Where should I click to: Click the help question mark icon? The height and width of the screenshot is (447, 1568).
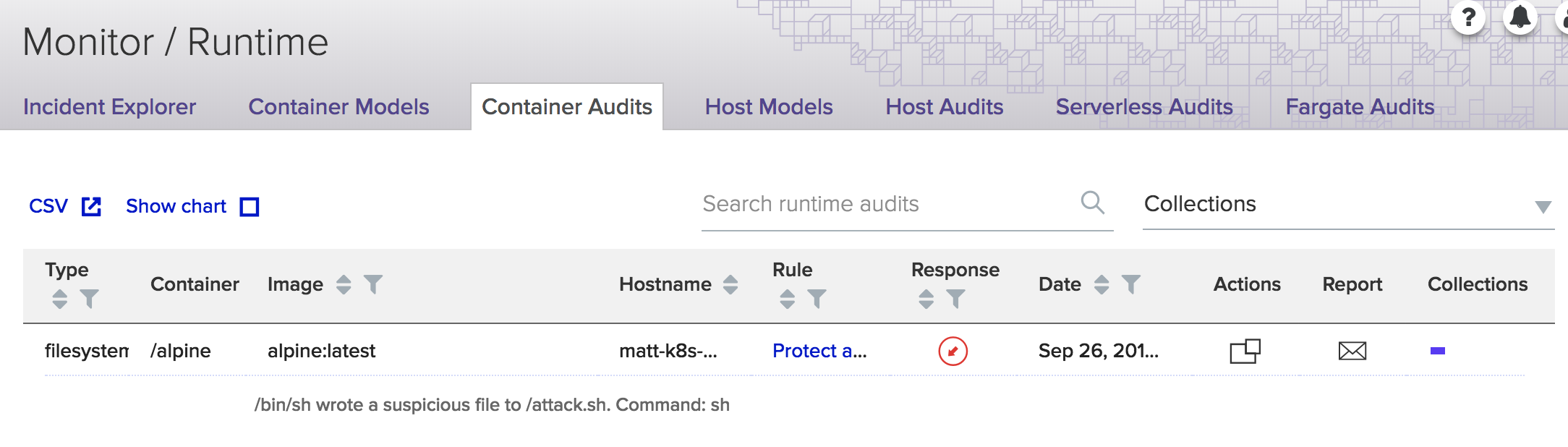pyautogui.click(x=1468, y=17)
